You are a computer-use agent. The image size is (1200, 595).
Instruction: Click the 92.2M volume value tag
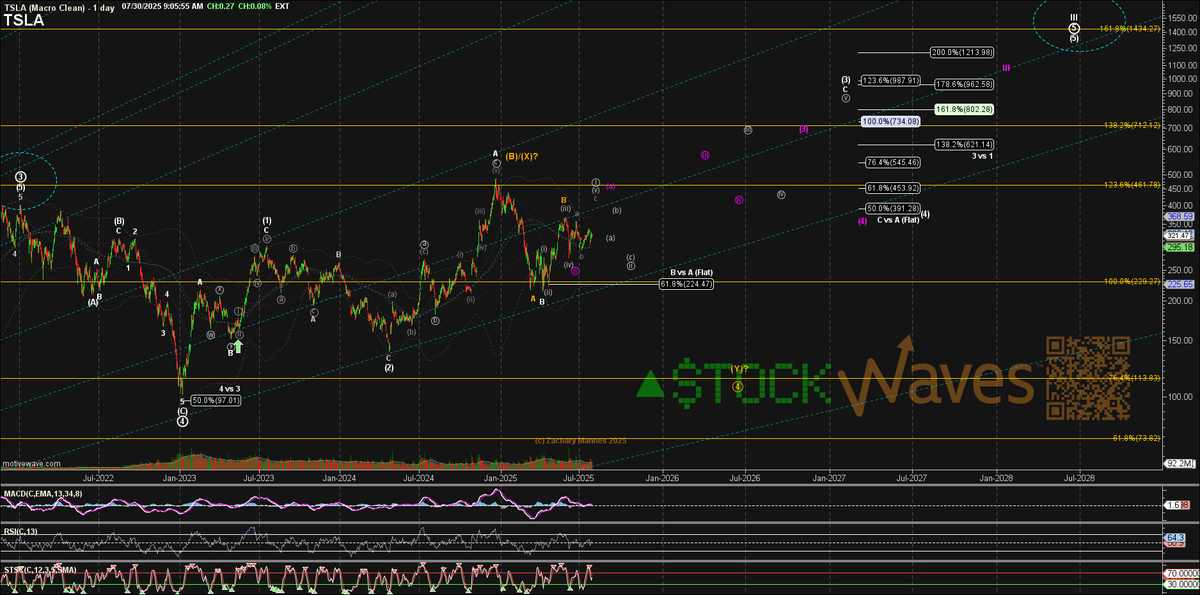click(x=1180, y=464)
